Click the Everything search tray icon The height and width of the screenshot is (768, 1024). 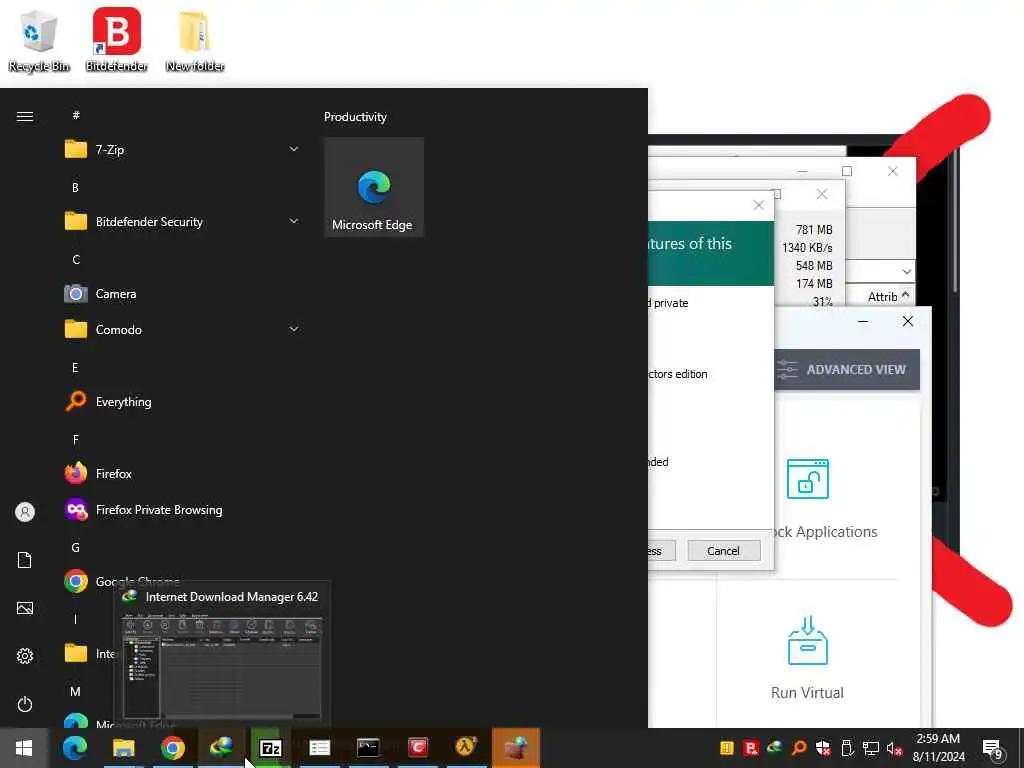(x=799, y=748)
